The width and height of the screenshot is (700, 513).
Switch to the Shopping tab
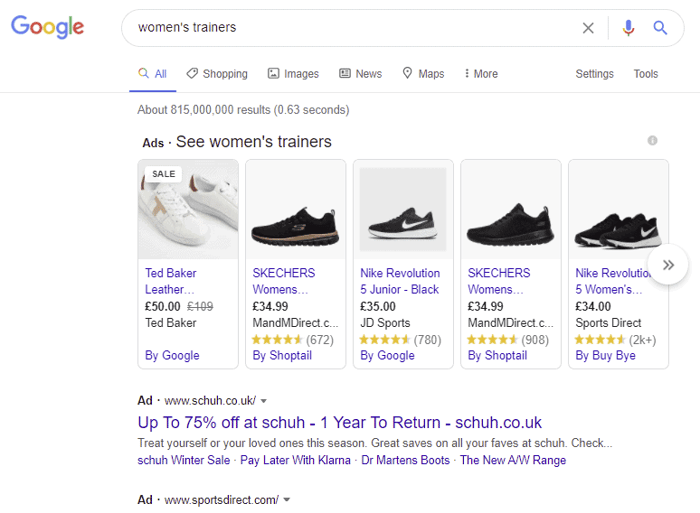tap(217, 74)
